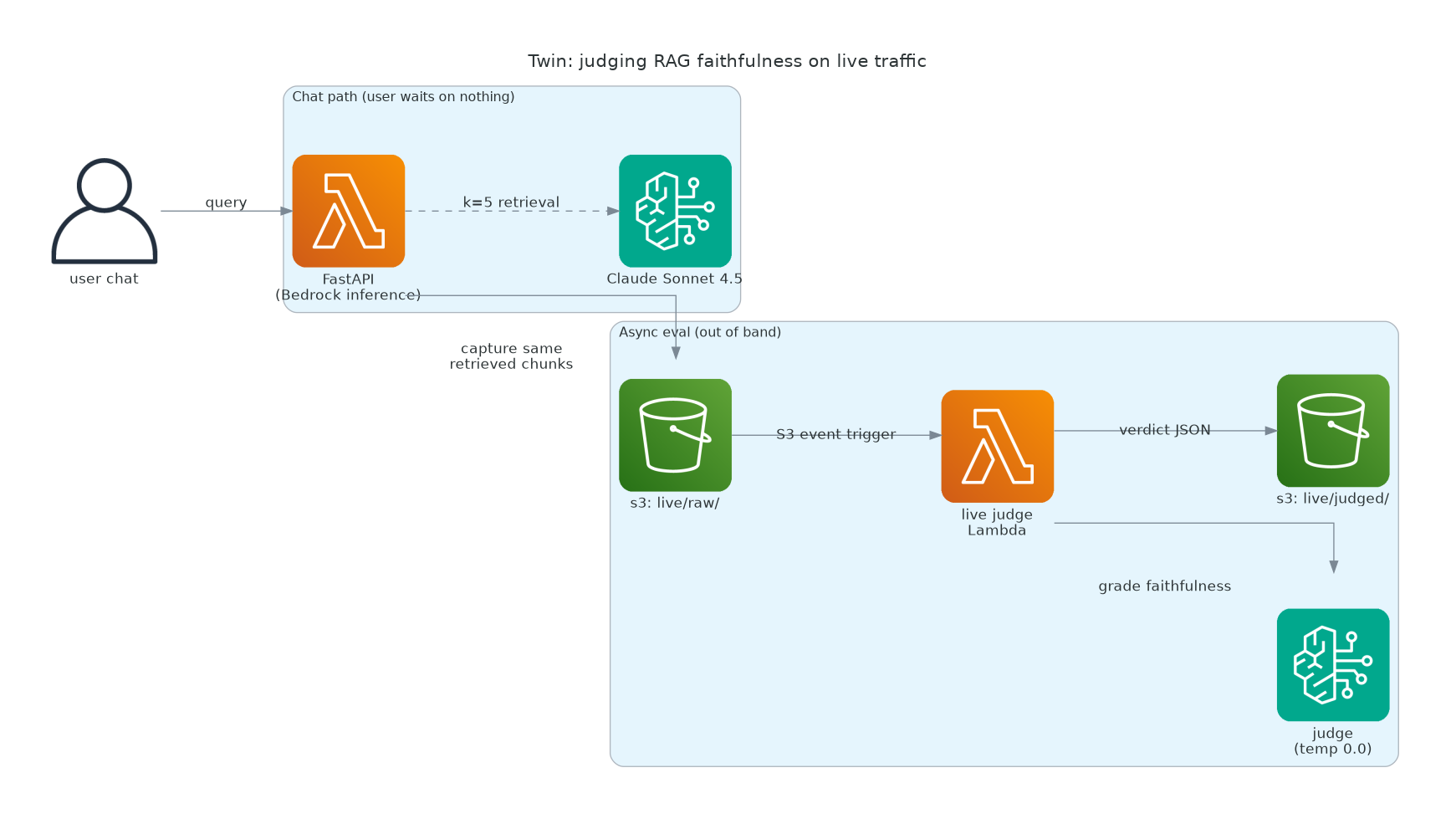
Task: Select the 'grade faithfulness' edge label
Action: (x=1165, y=586)
